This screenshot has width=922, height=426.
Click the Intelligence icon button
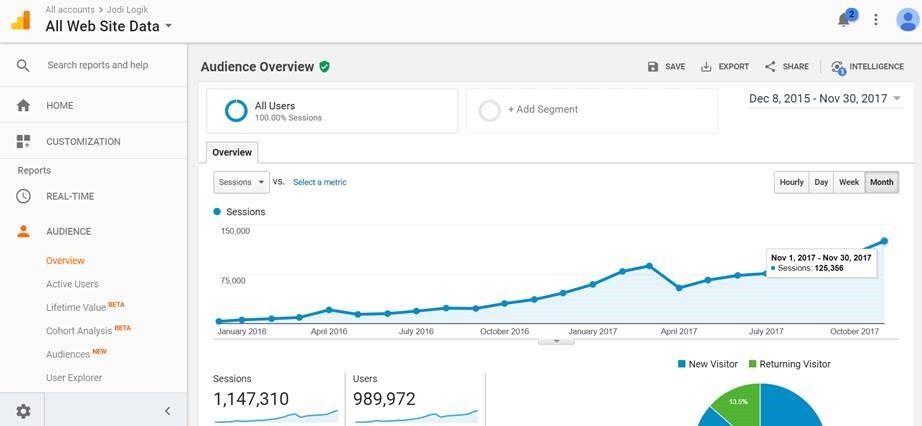pyautogui.click(x=838, y=67)
